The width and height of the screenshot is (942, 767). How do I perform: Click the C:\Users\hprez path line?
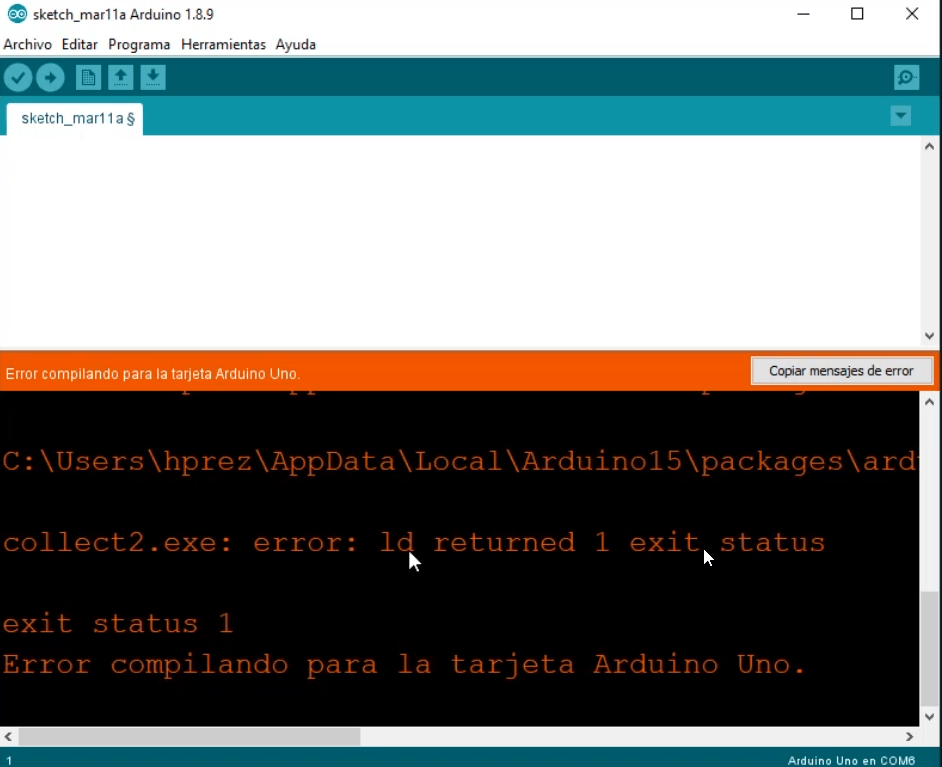(x=460, y=461)
